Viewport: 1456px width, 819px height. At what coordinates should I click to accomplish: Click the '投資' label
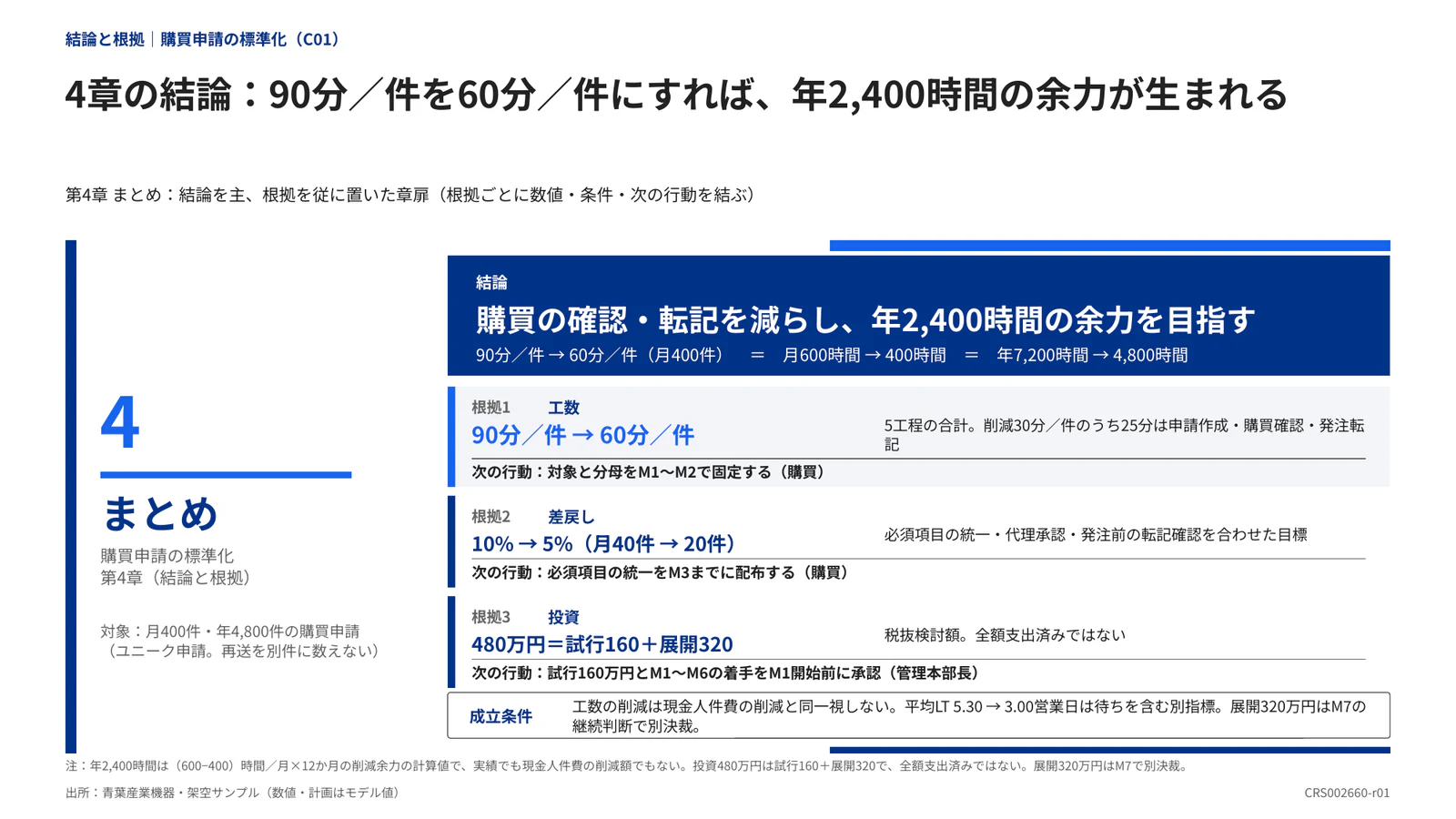(563, 616)
